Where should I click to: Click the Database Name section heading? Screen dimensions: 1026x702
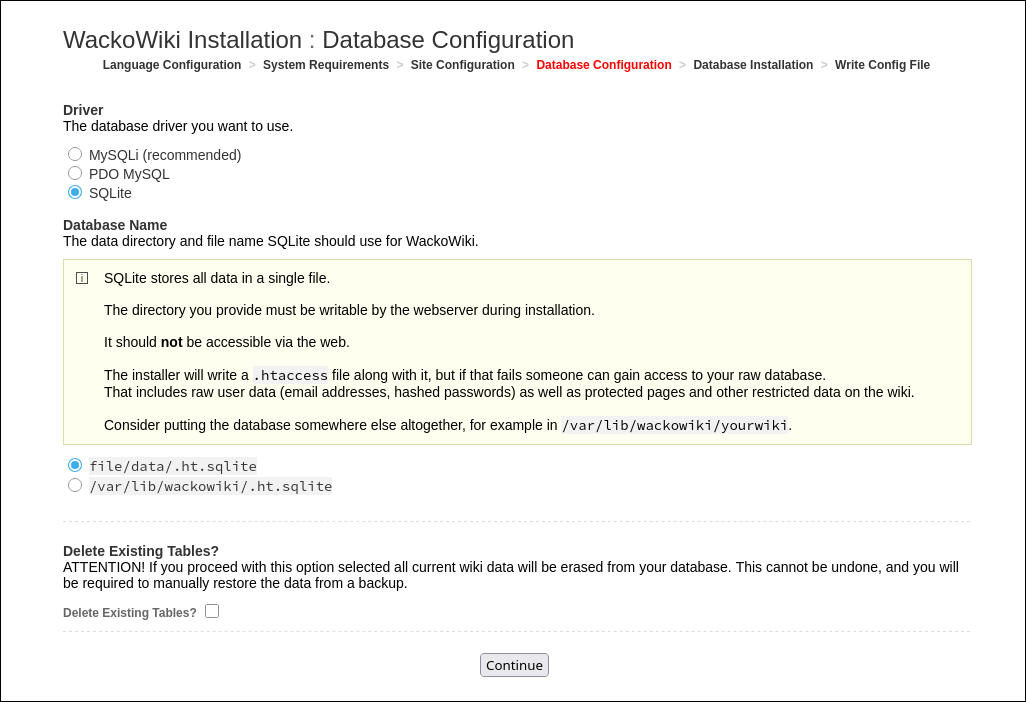pyautogui.click(x=115, y=225)
